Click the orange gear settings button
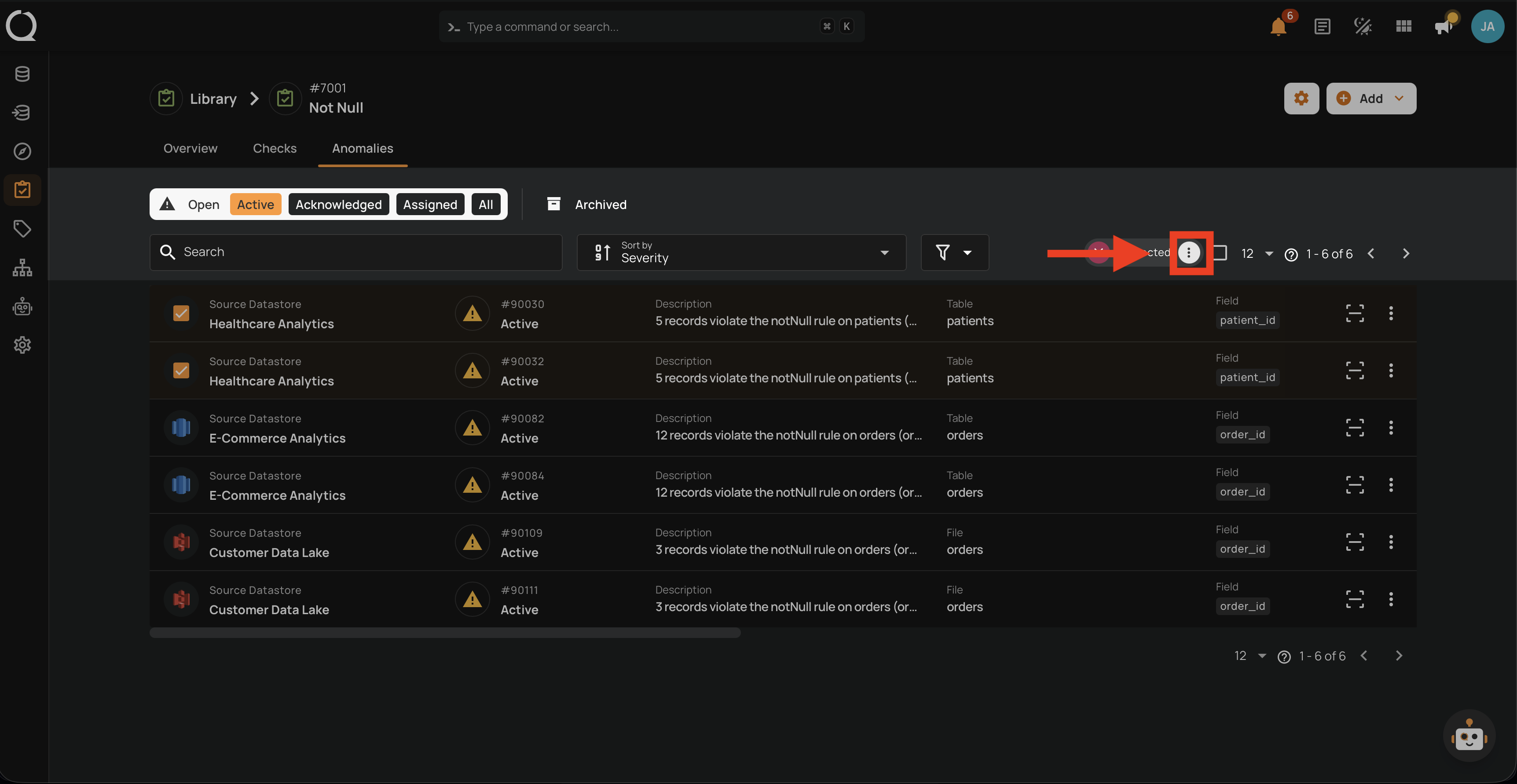Screen dimensions: 1517x784 pyautogui.click(x=1301, y=99)
